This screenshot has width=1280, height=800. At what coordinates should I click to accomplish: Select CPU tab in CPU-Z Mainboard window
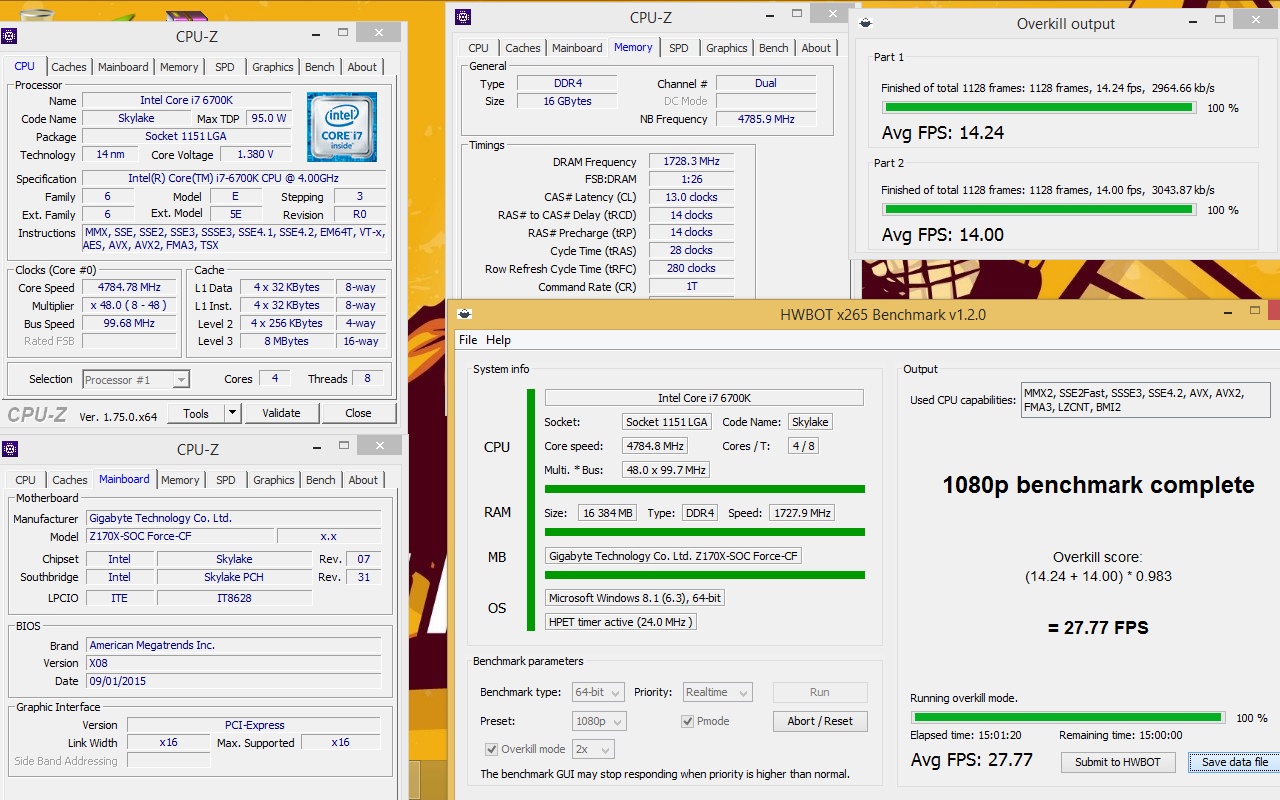(x=26, y=480)
